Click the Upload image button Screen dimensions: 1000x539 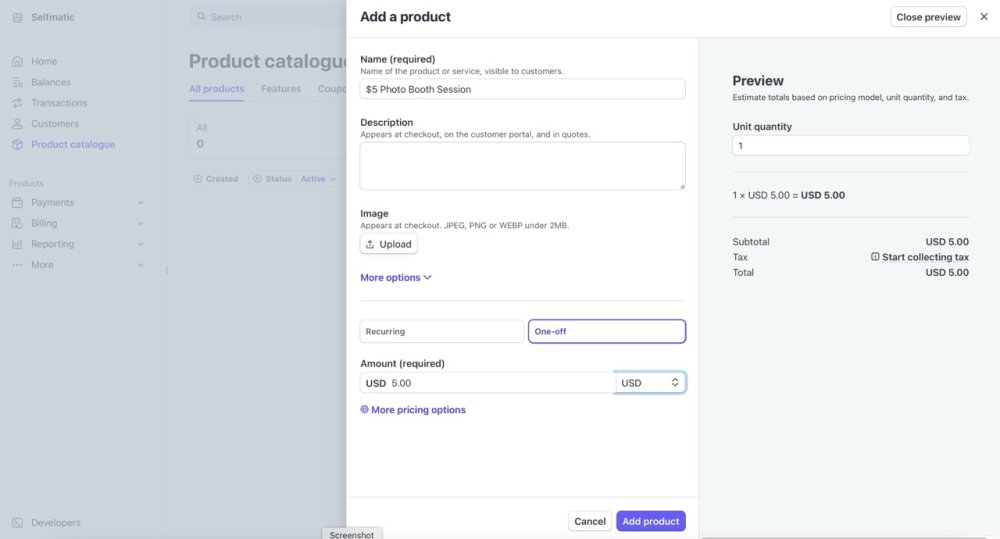[x=389, y=244]
